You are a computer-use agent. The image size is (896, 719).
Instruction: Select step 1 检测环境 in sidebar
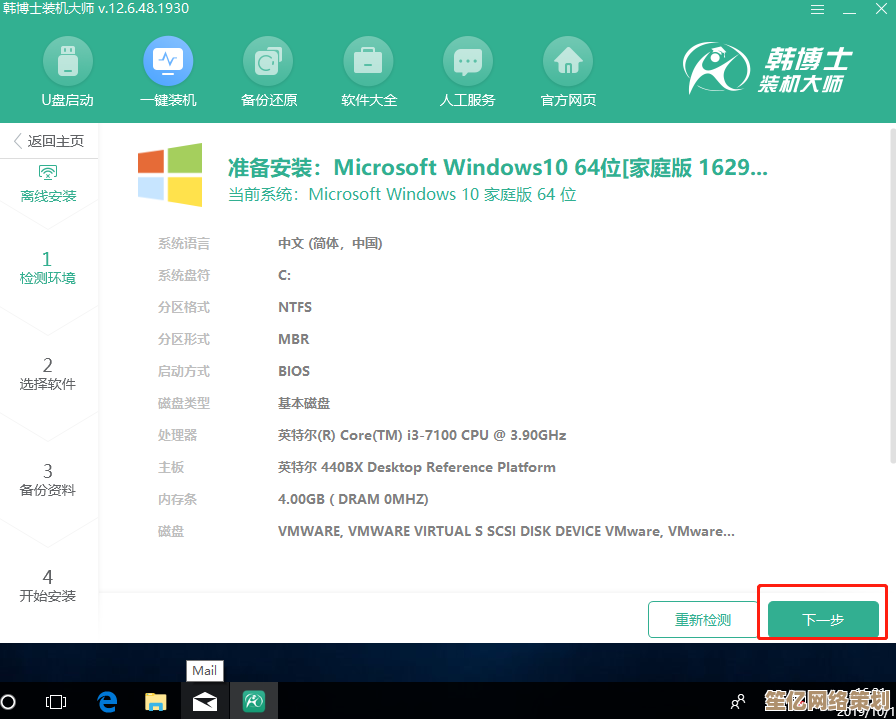[48, 268]
